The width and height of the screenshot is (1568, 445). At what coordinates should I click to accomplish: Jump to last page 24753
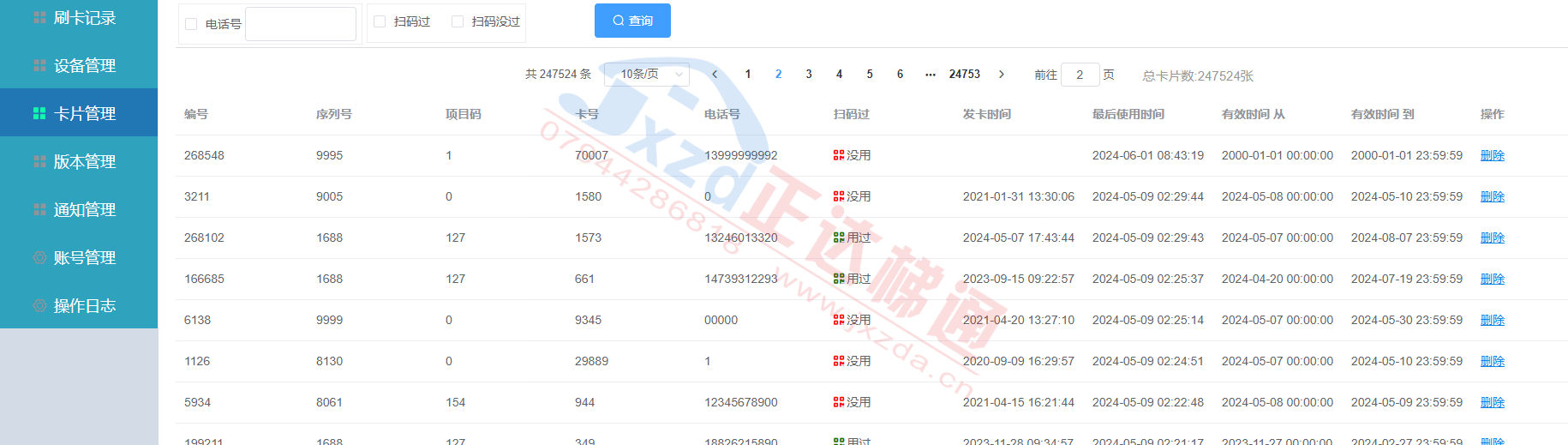point(964,75)
